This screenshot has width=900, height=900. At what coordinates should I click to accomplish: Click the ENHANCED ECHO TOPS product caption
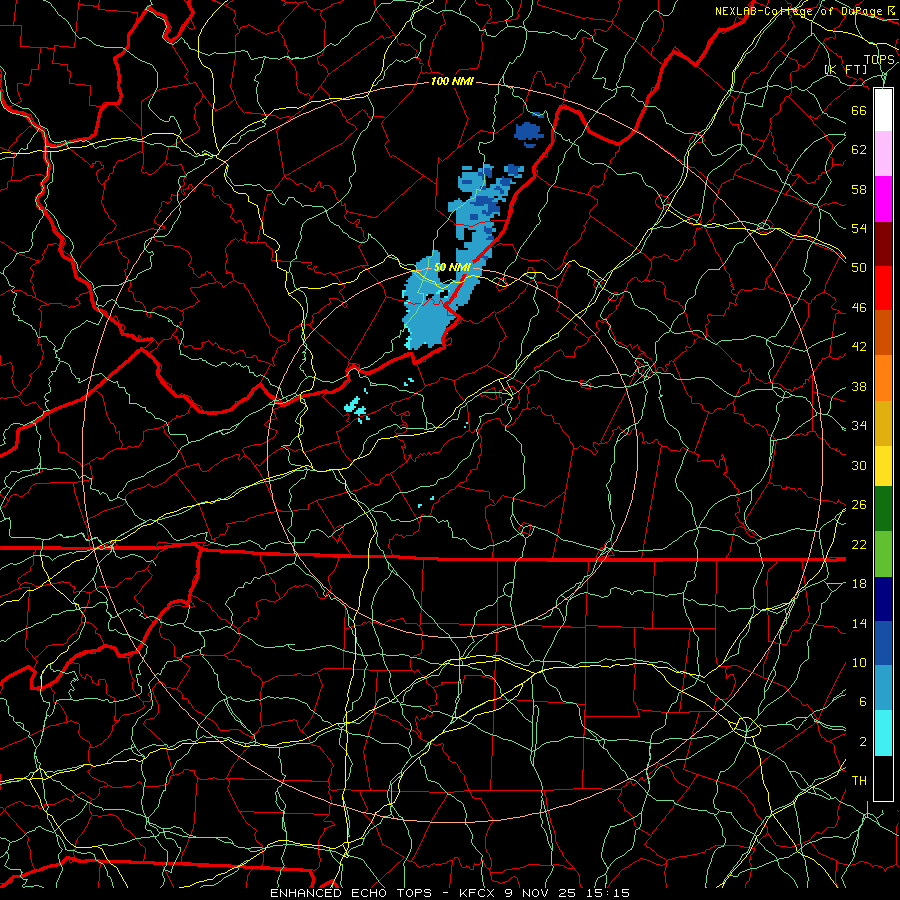(x=351, y=893)
